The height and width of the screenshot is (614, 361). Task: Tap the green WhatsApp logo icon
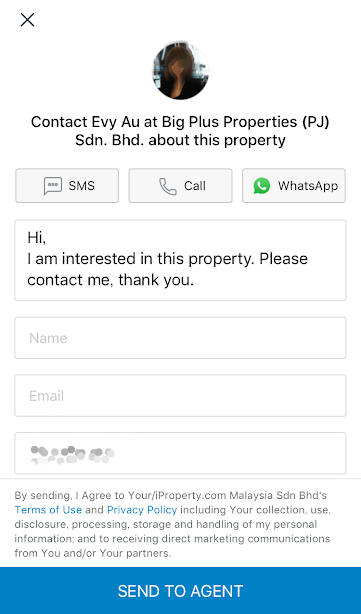pos(262,186)
